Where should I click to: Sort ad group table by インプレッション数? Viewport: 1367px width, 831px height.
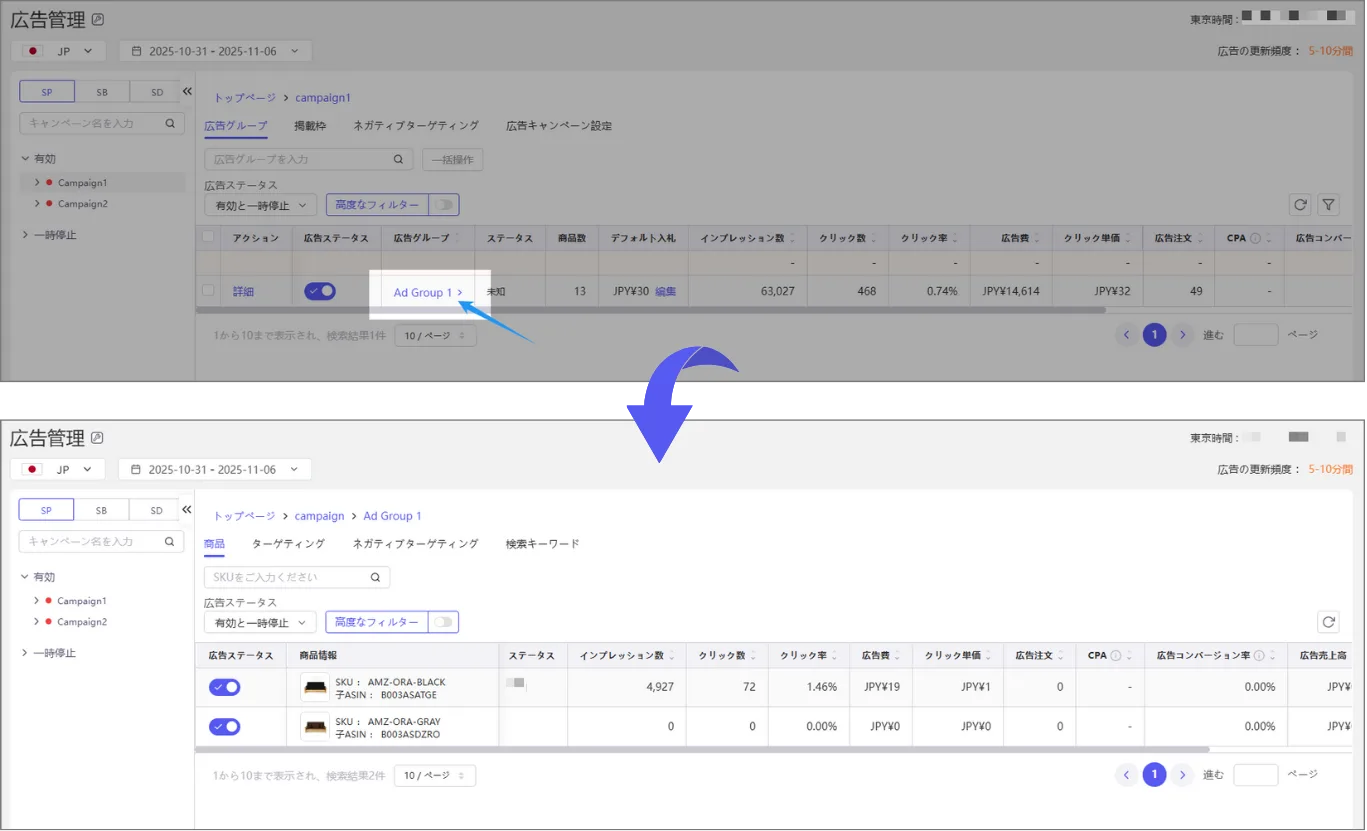point(791,239)
